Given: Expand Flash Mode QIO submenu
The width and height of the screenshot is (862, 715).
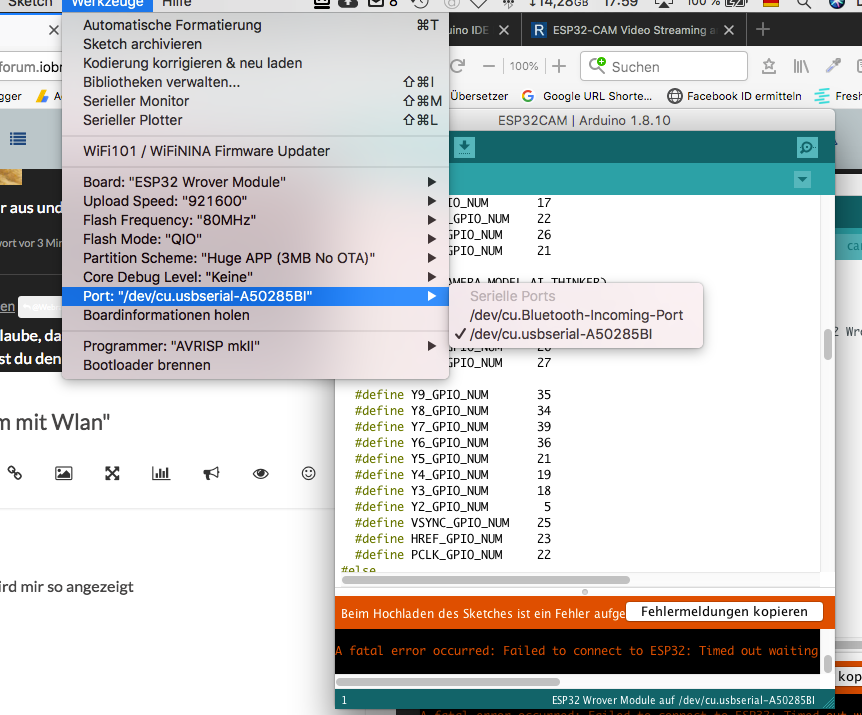Looking at the screenshot, I should point(255,239).
